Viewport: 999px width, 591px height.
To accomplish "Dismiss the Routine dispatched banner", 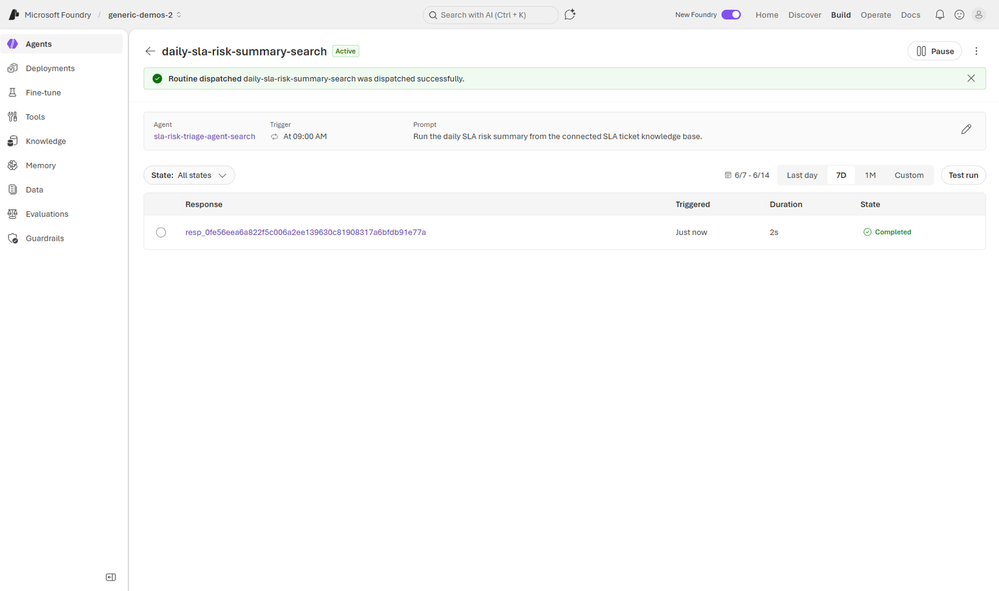I will point(971,78).
